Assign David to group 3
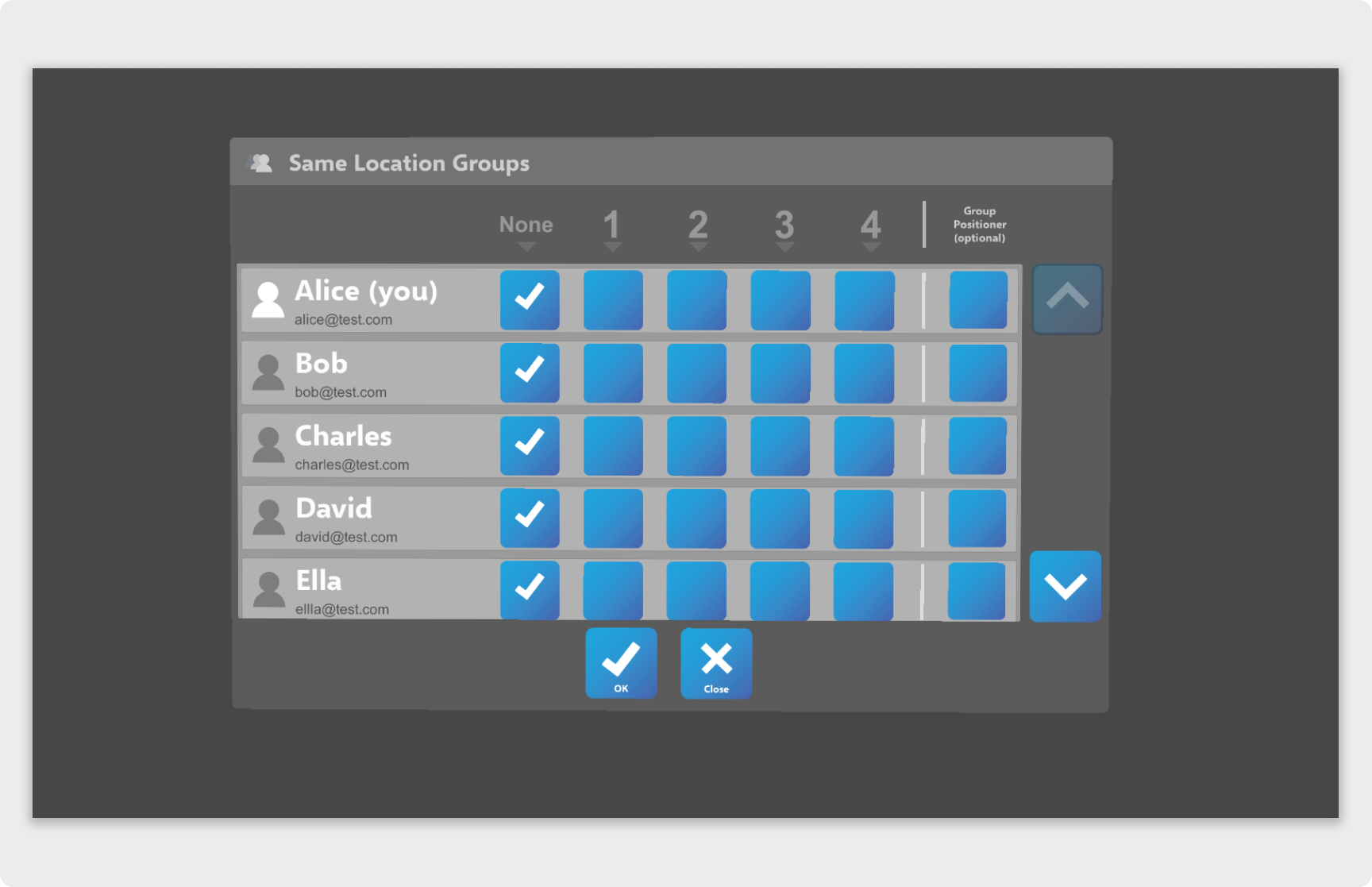Image resolution: width=1372 pixels, height=887 pixels. [x=780, y=518]
